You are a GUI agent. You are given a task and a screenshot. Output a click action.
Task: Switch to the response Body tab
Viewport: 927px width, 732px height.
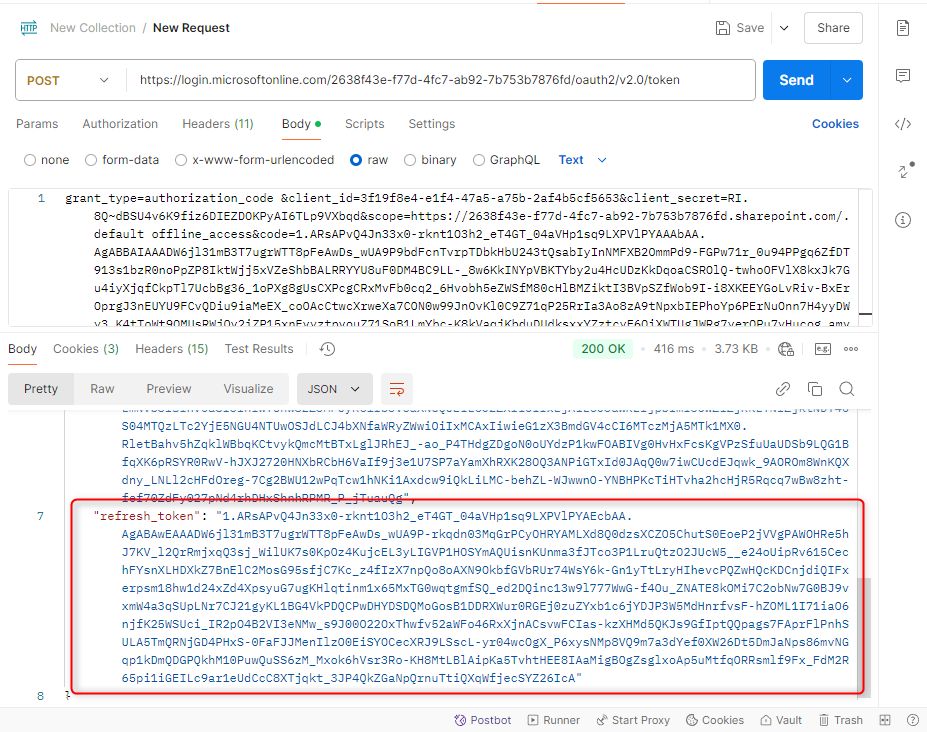[x=22, y=349]
